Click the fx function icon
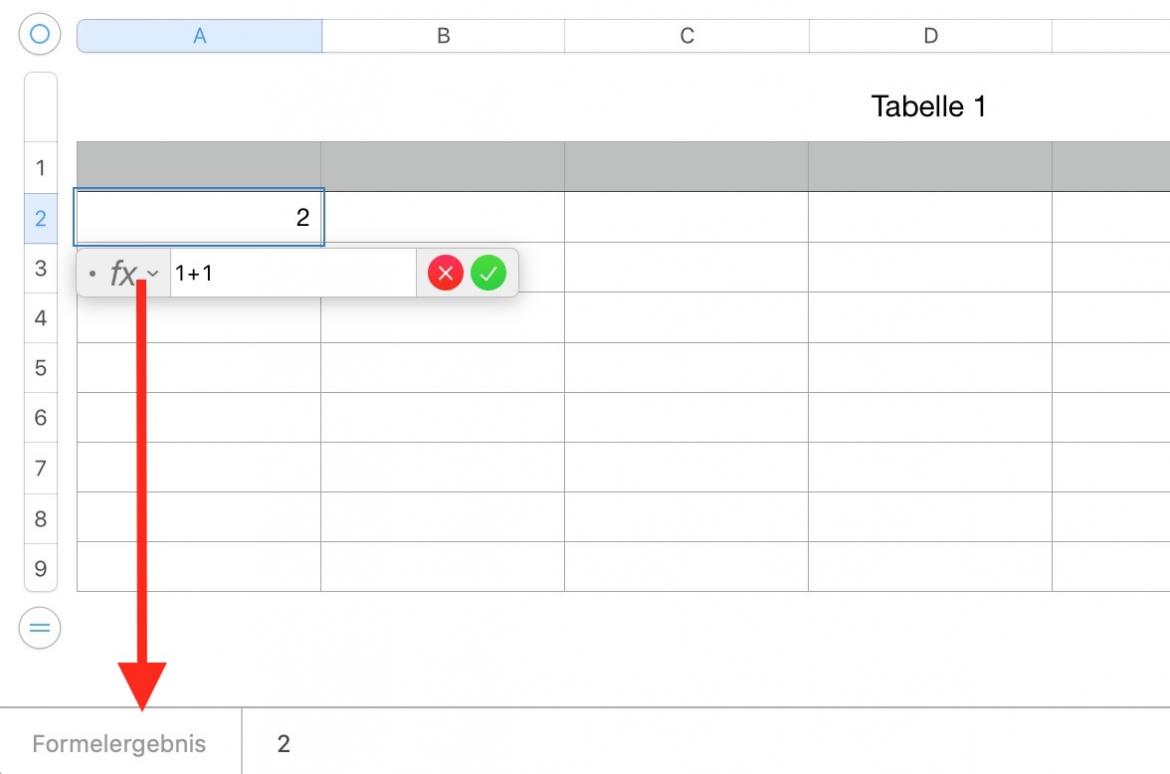The height and width of the screenshot is (774, 1170). tap(122, 273)
